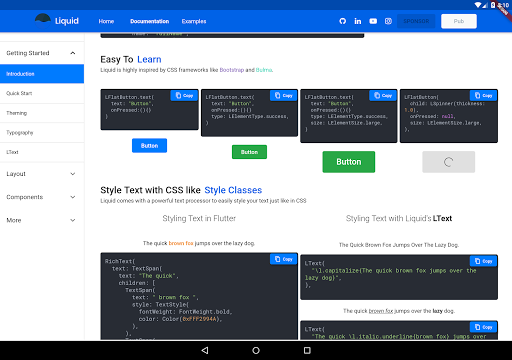512x360 pixels.
Task: Collapse the Getting Started section
Action: 42,53
